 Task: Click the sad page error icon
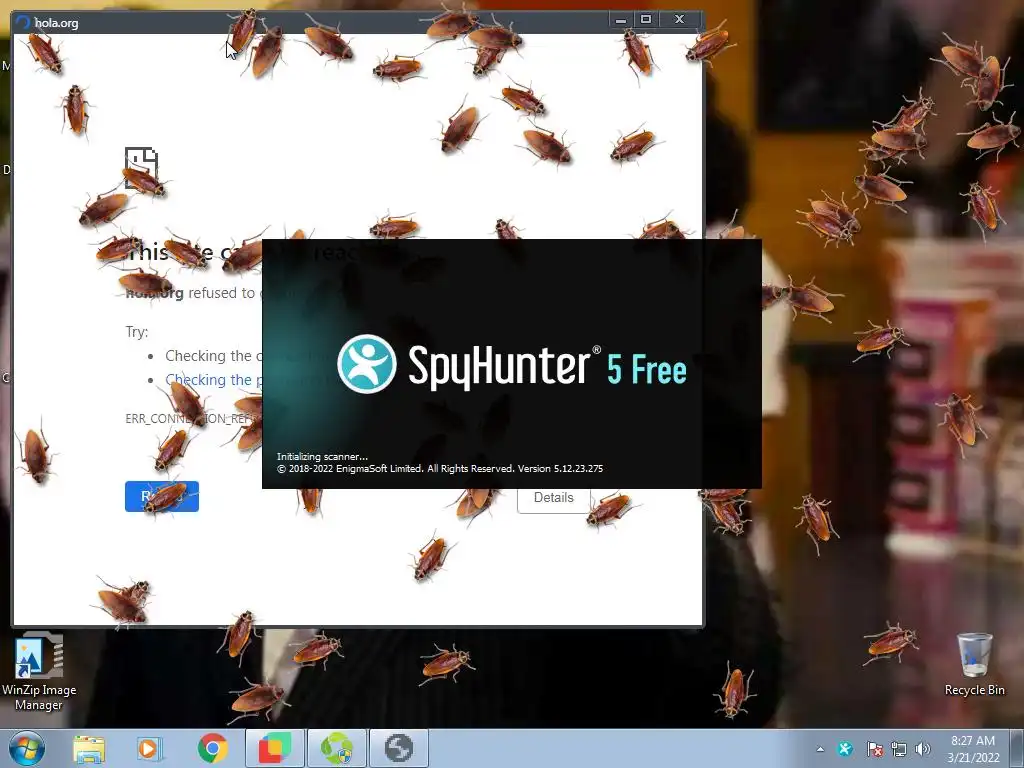[142, 168]
